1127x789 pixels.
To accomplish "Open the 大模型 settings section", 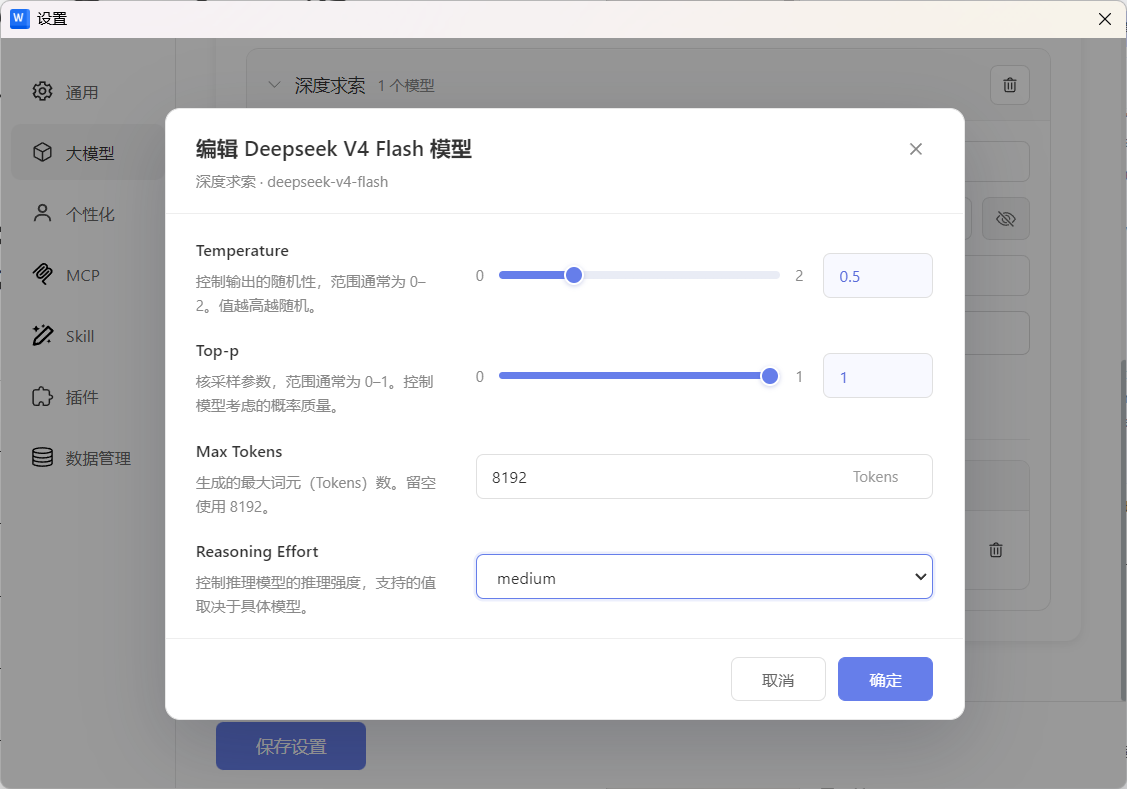I will (x=87, y=152).
